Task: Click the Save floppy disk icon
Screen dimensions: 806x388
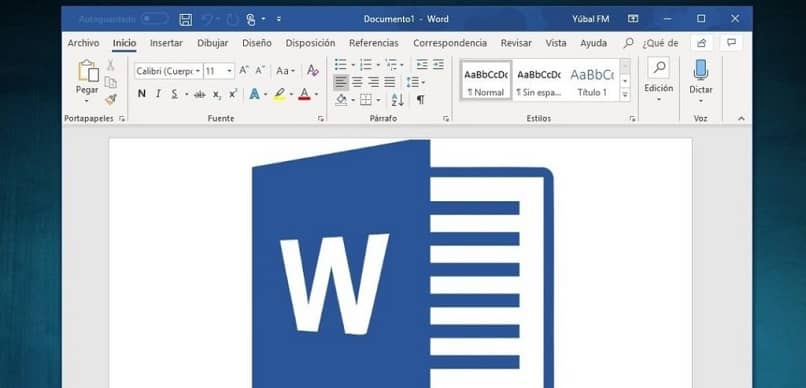Action: (x=186, y=20)
